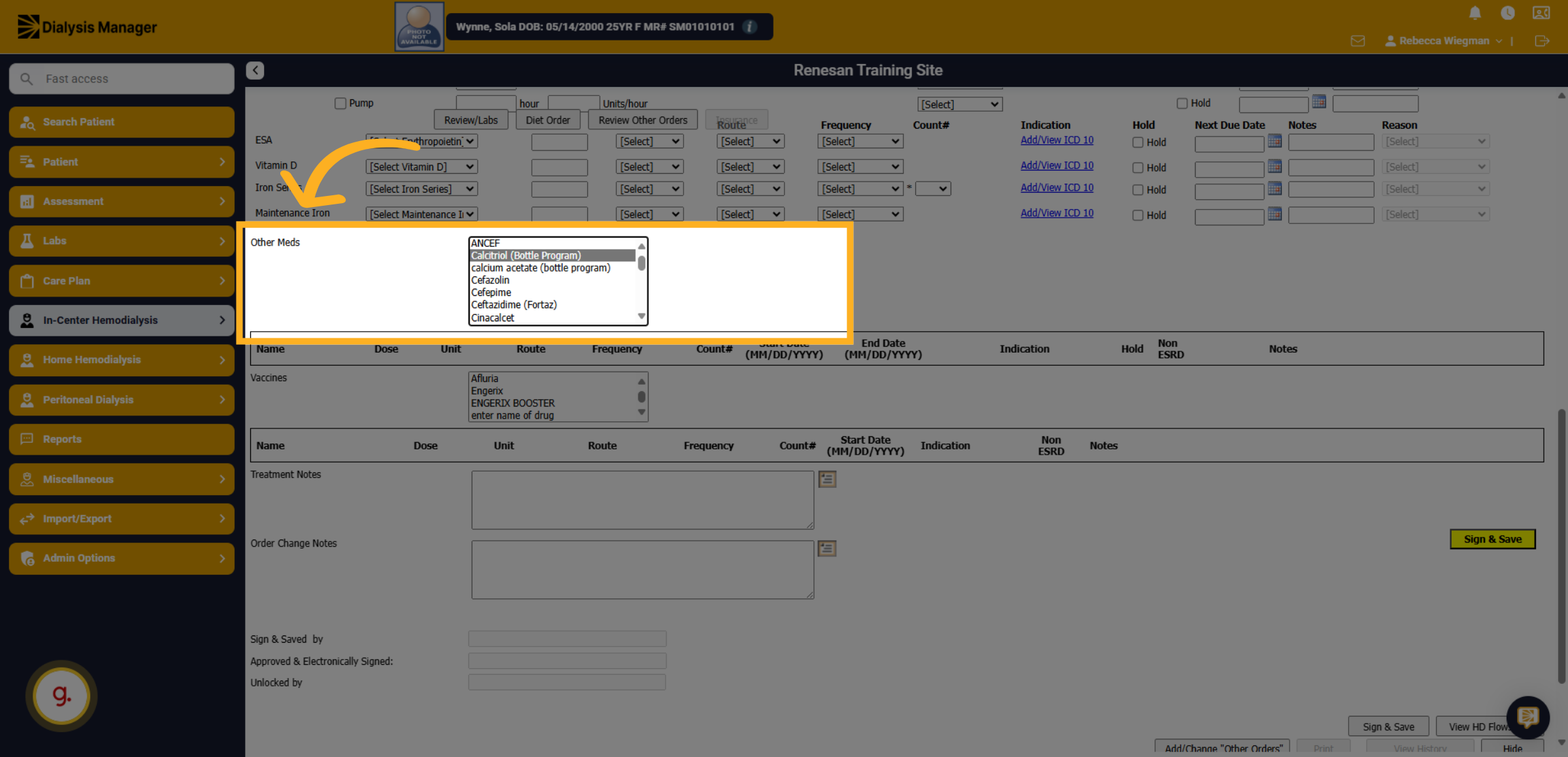
Task: Click the Diet Order button
Action: [x=547, y=120]
